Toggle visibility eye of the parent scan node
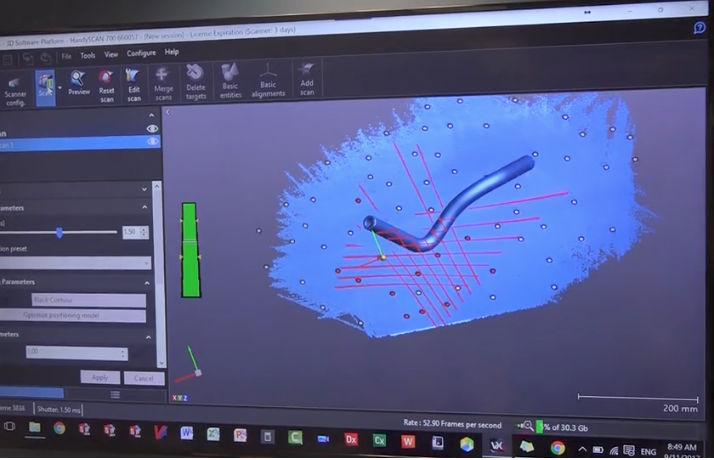The height and width of the screenshot is (460, 714). (x=152, y=129)
